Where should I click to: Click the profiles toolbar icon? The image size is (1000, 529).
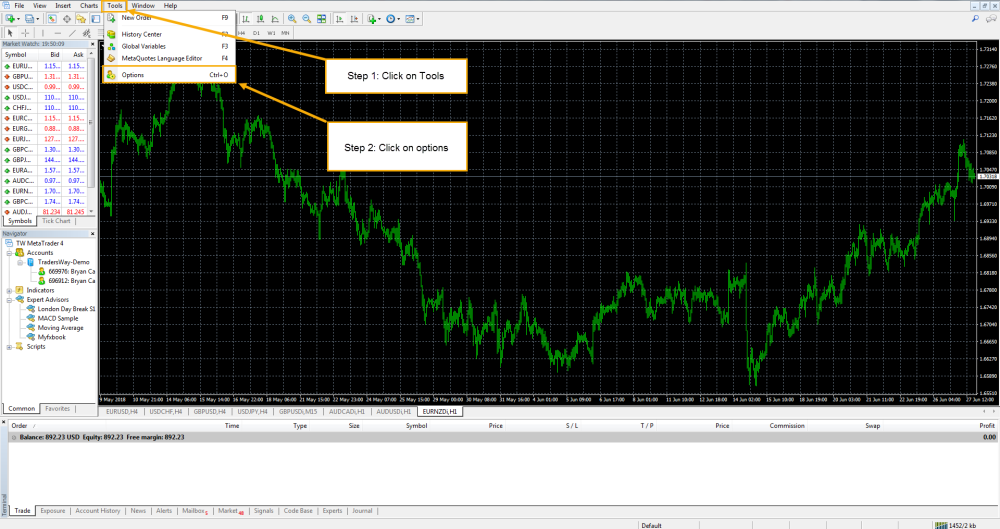29,19
